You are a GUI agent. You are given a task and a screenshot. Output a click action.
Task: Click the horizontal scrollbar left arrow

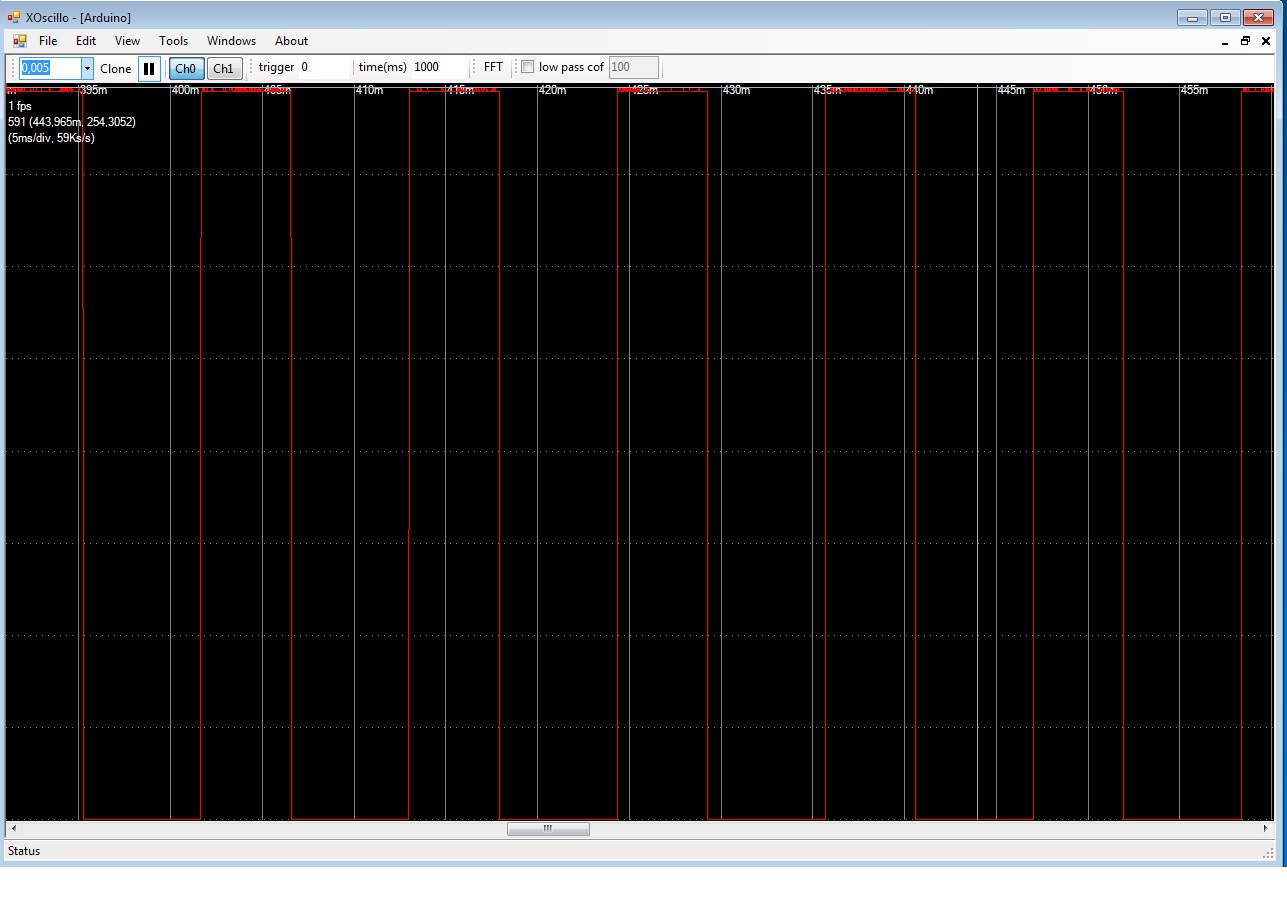(14, 829)
